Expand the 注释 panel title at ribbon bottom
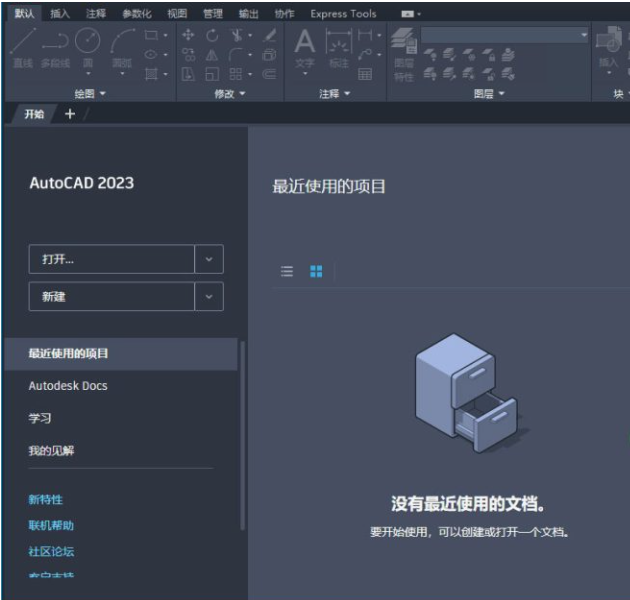Screen dimensions: 630x600 tap(335, 94)
